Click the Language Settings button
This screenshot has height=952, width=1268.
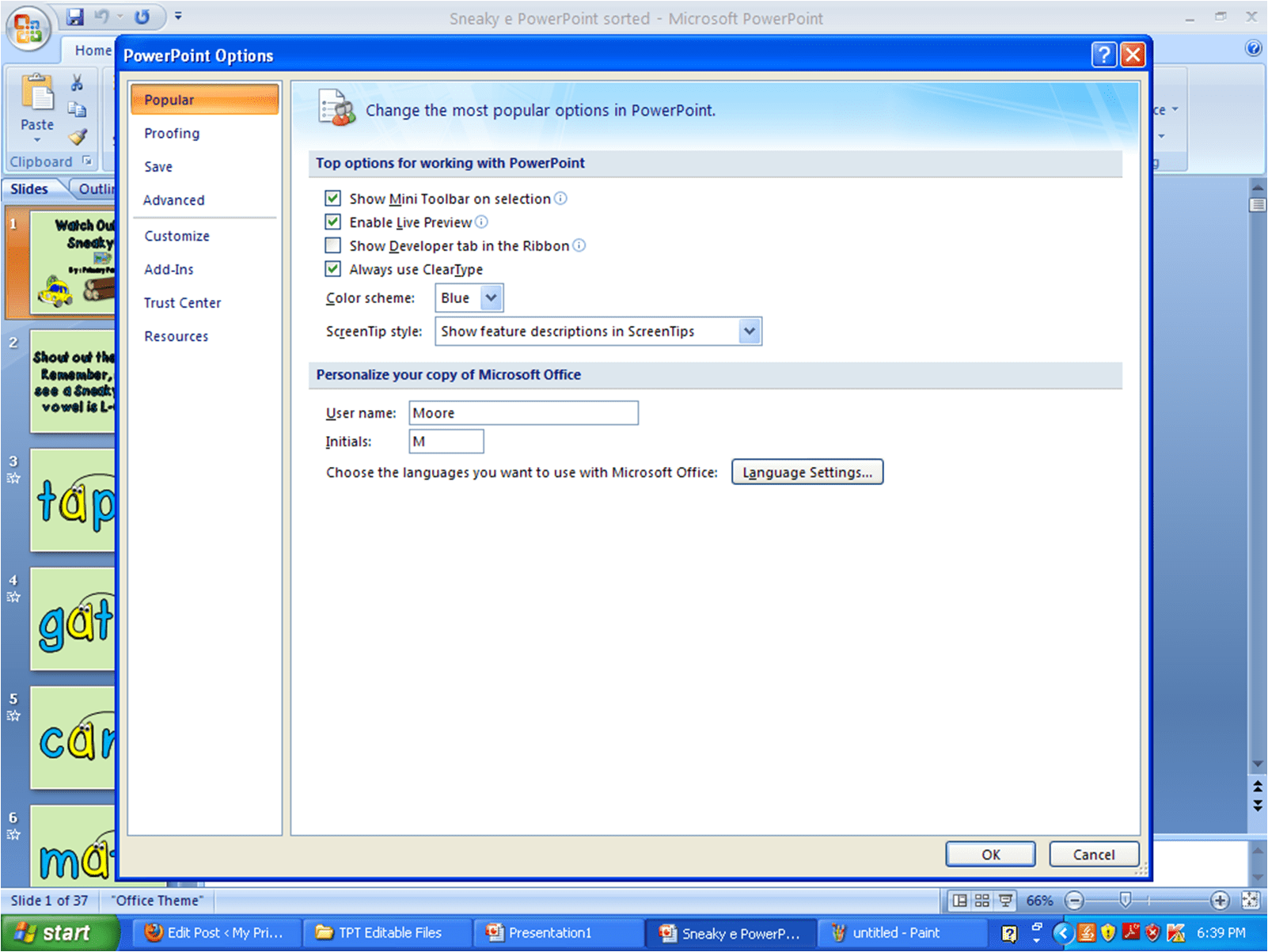(x=807, y=472)
